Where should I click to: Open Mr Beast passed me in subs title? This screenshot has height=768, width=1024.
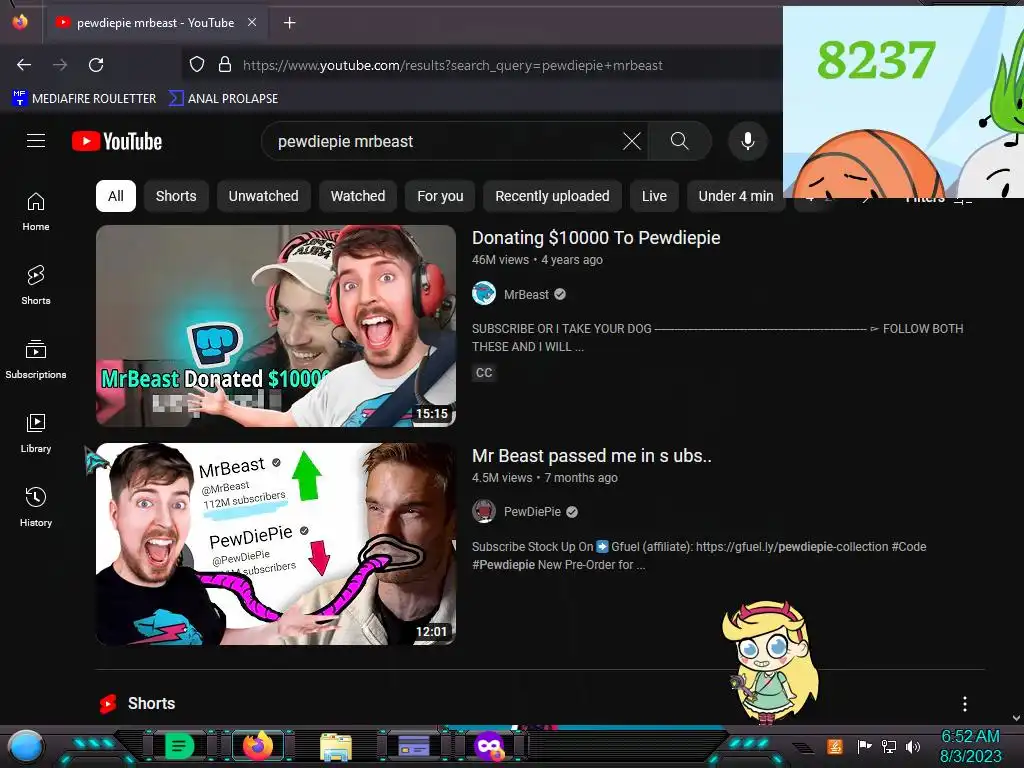[x=592, y=456]
